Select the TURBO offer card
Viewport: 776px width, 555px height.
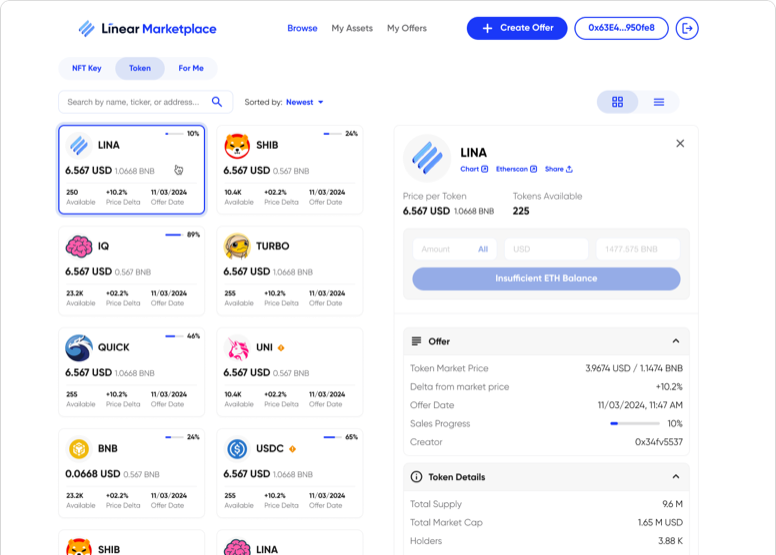[x=290, y=271]
